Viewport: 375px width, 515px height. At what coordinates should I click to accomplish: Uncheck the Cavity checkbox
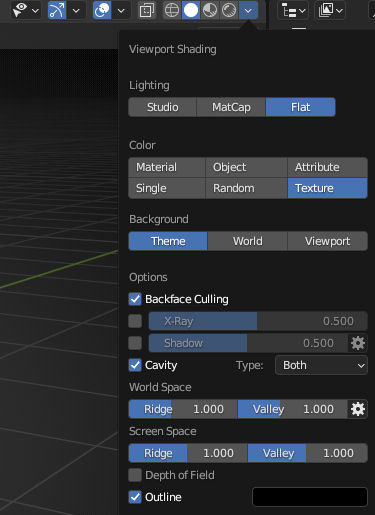pos(135,365)
